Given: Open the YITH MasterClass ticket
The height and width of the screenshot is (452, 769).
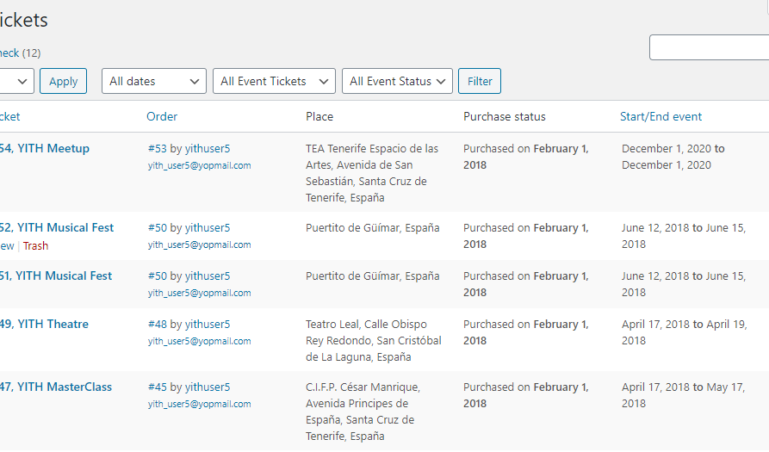Looking at the screenshot, I should tap(64, 387).
